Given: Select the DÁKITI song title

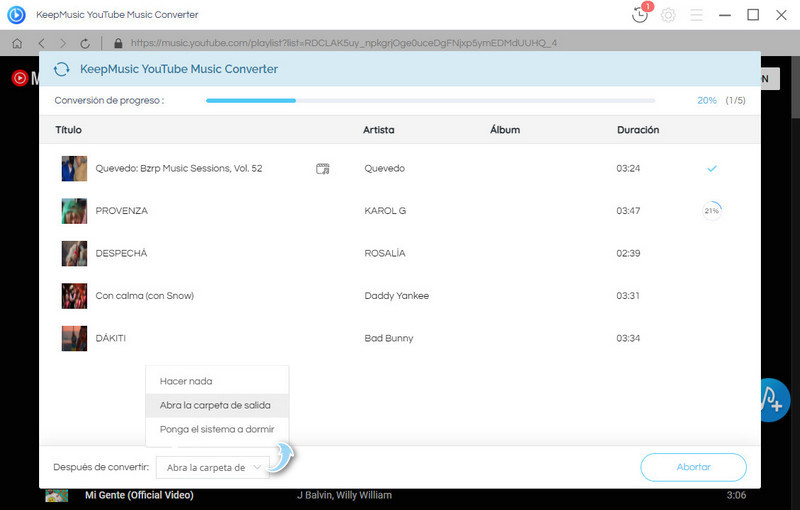Looking at the screenshot, I should pyautogui.click(x=111, y=338).
